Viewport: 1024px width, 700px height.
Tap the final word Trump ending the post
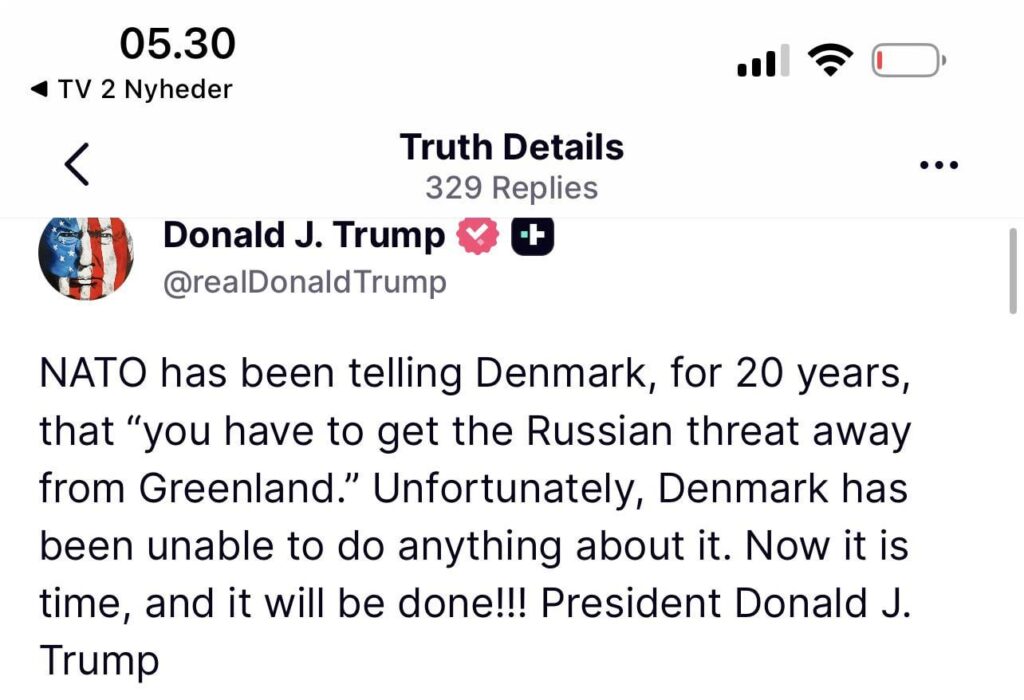(x=98, y=661)
